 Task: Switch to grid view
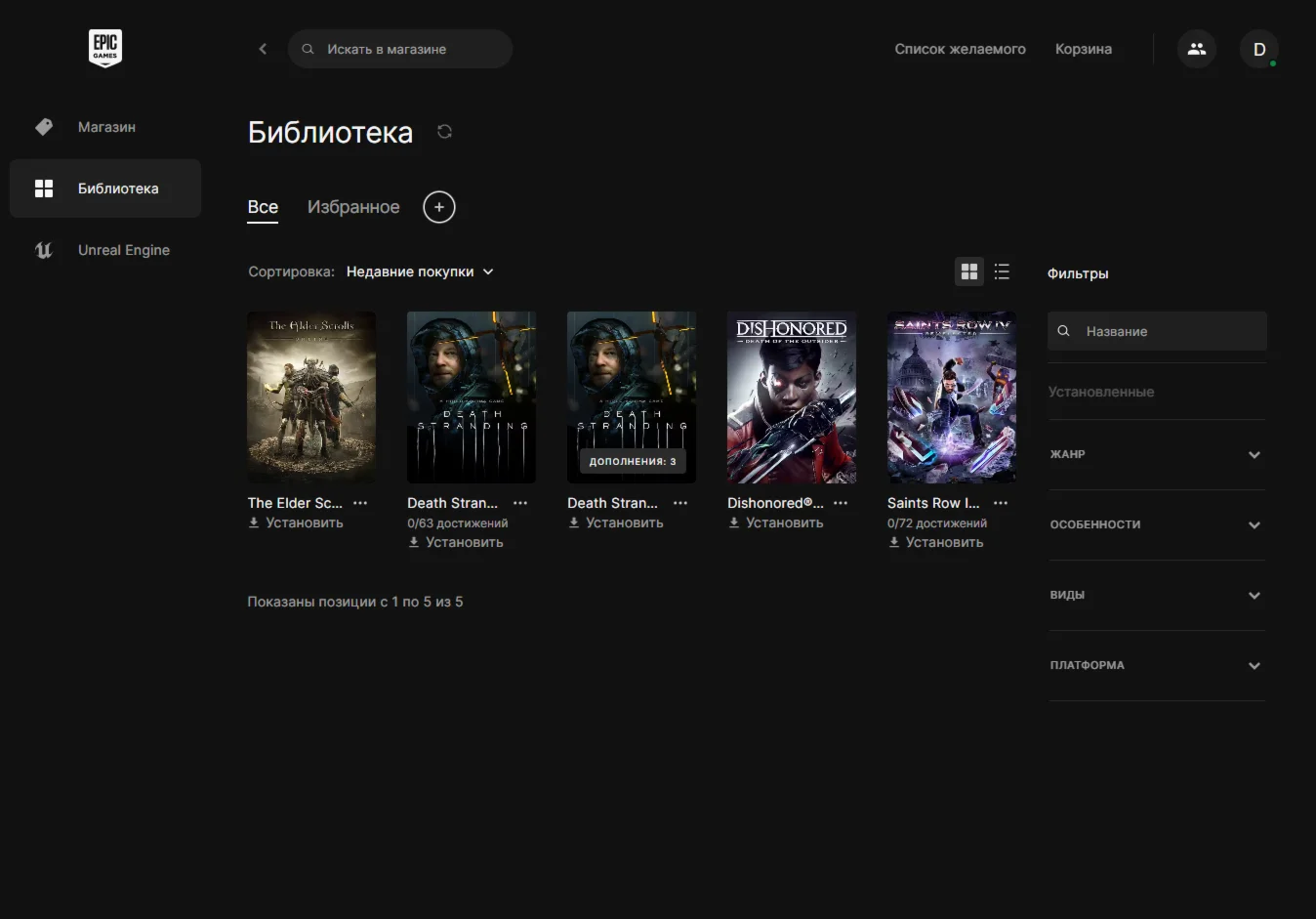pyautogui.click(x=969, y=272)
